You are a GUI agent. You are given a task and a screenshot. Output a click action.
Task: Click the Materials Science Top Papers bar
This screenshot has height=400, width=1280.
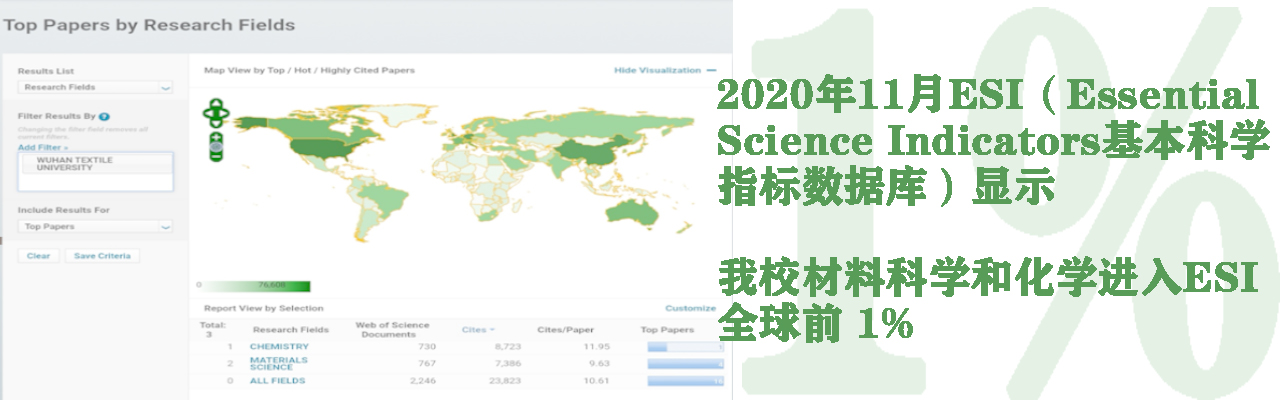click(x=685, y=364)
